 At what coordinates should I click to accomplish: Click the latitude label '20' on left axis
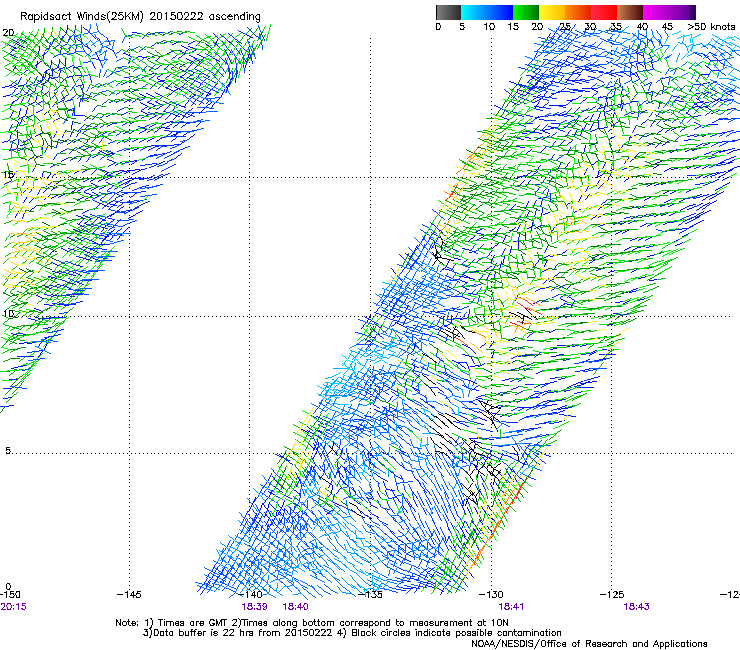tap(8, 33)
